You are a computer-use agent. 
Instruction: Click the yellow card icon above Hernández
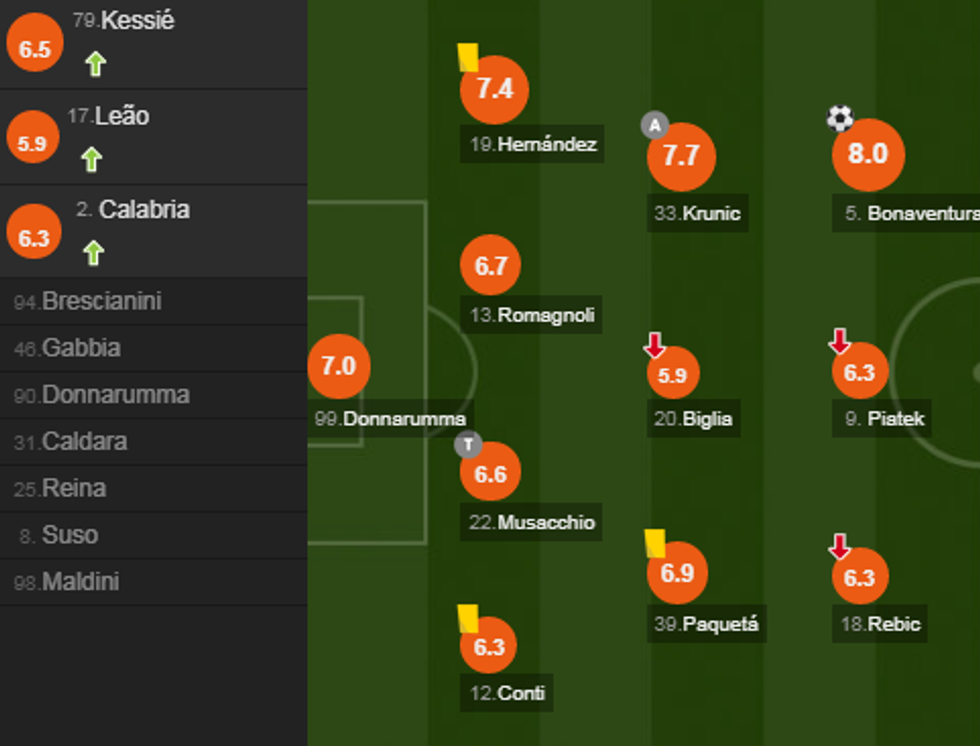tap(467, 57)
